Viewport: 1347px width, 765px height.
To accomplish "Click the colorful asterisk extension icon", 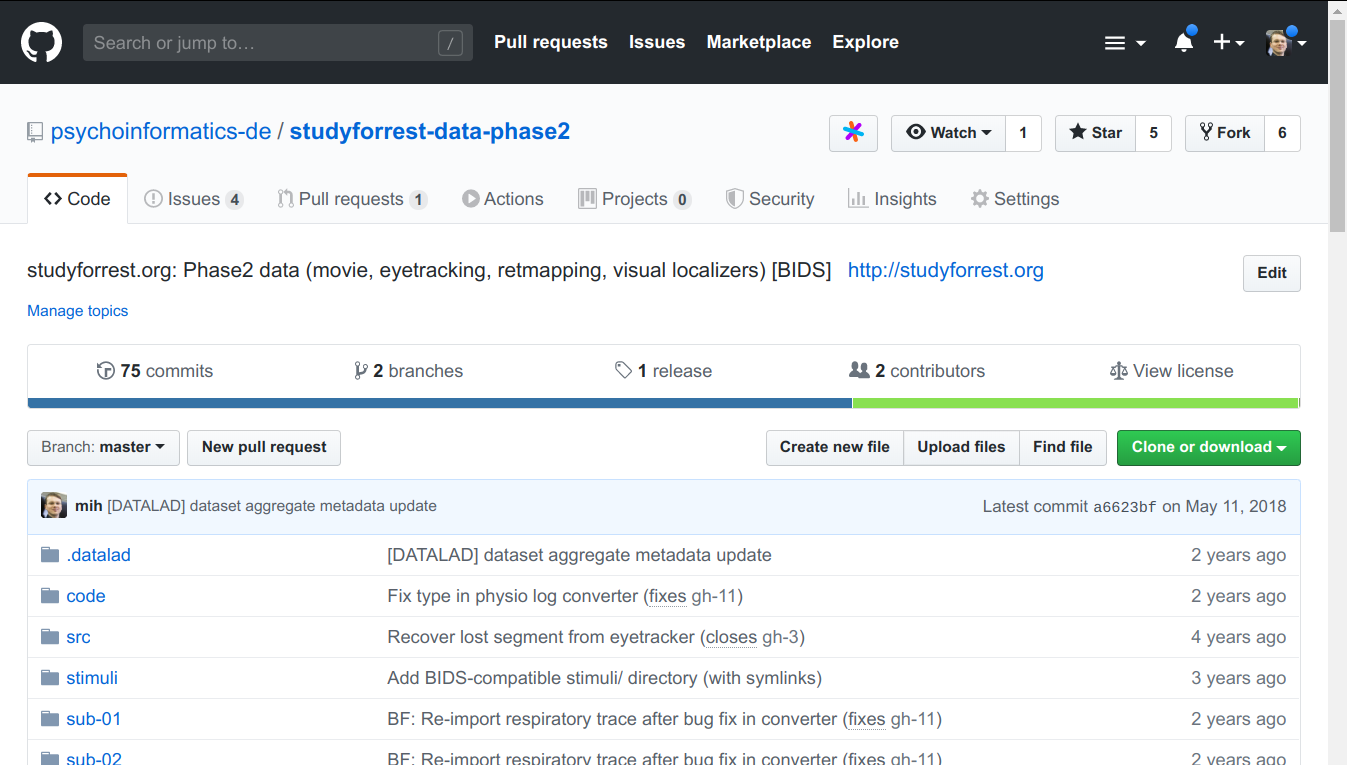I will pyautogui.click(x=853, y=133).
